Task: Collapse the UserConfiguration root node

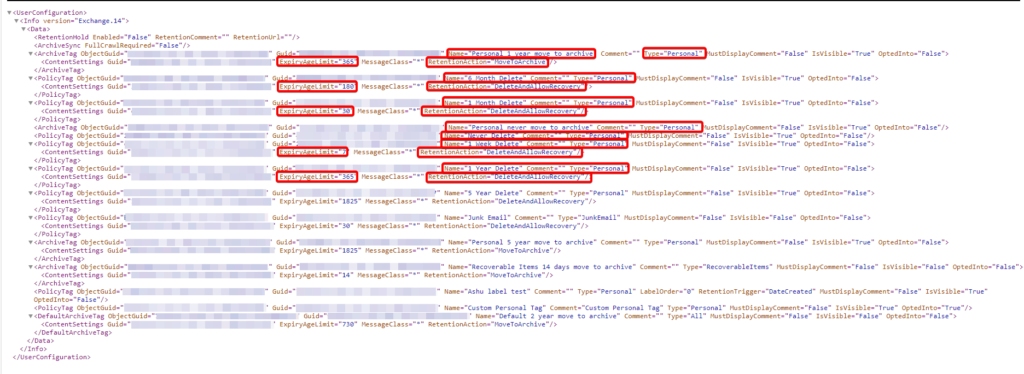Action: click(x=8, y=12)
